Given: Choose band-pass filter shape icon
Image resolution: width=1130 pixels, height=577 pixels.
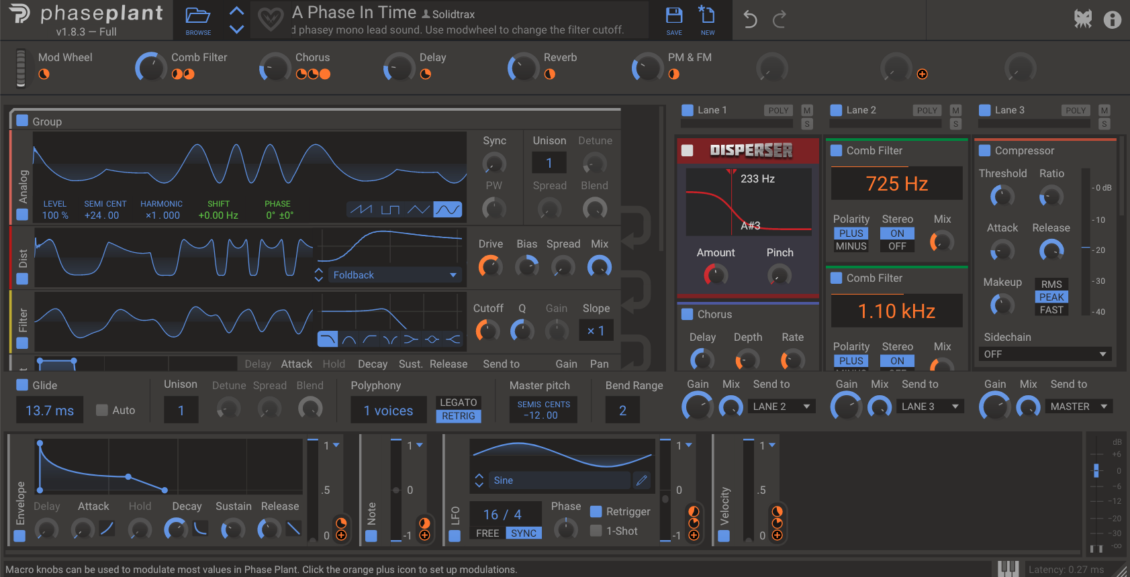Looking at the screenshot, I should (349, 339).
